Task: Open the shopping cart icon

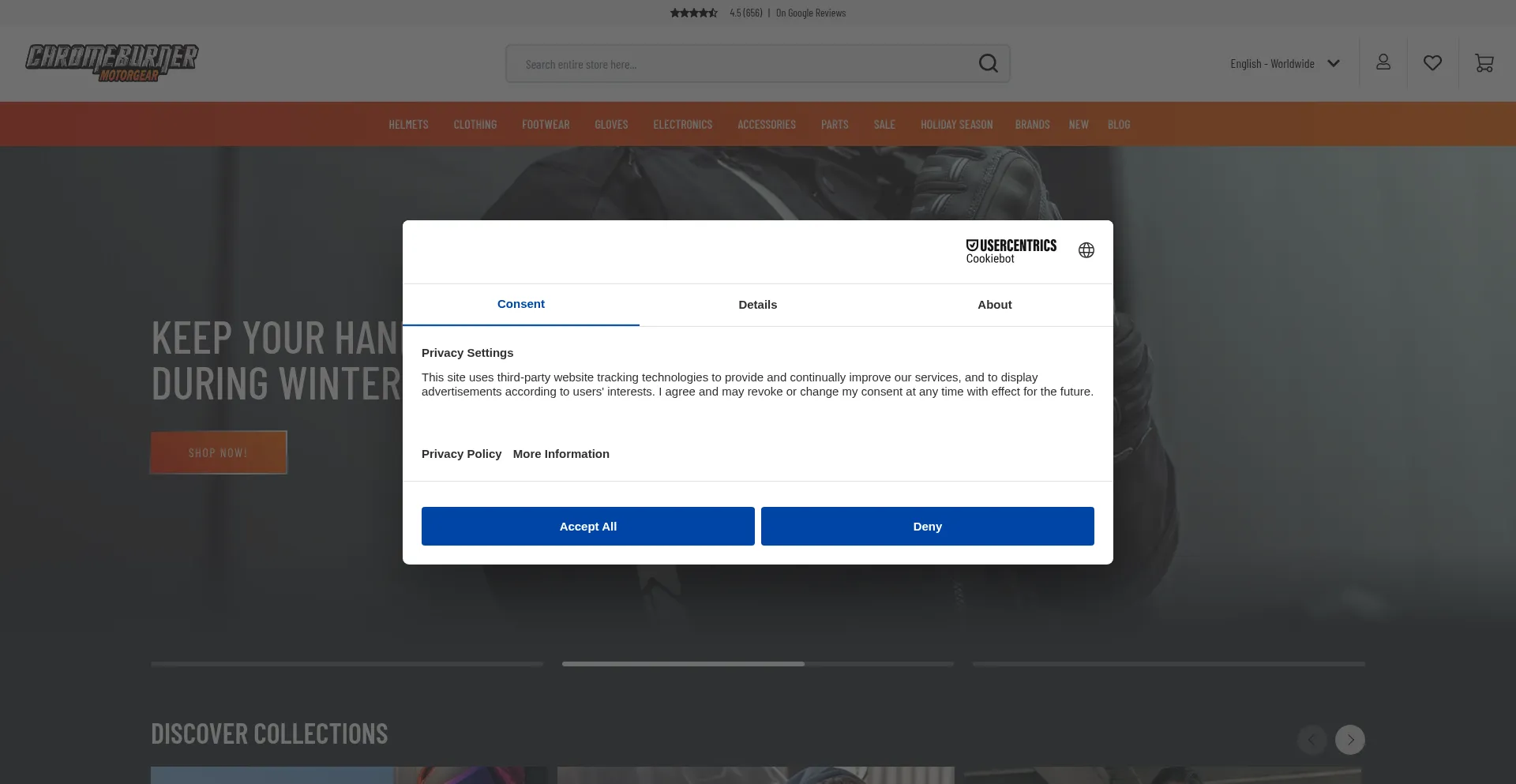Action: (1484, 63)
